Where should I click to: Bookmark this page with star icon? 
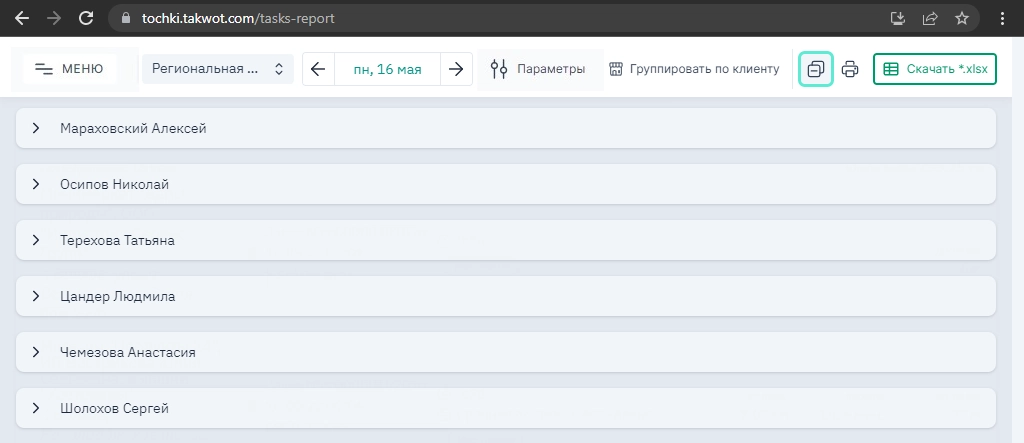[961, 18]
